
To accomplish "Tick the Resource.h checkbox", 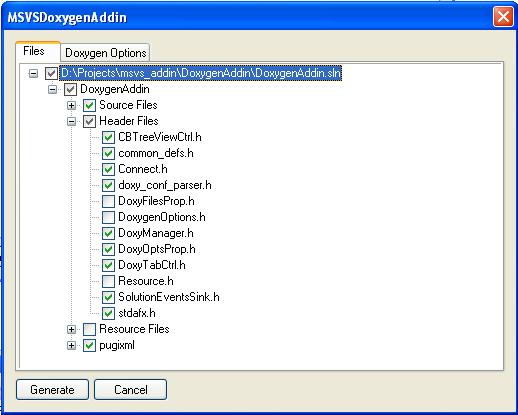I will (108, 281).
